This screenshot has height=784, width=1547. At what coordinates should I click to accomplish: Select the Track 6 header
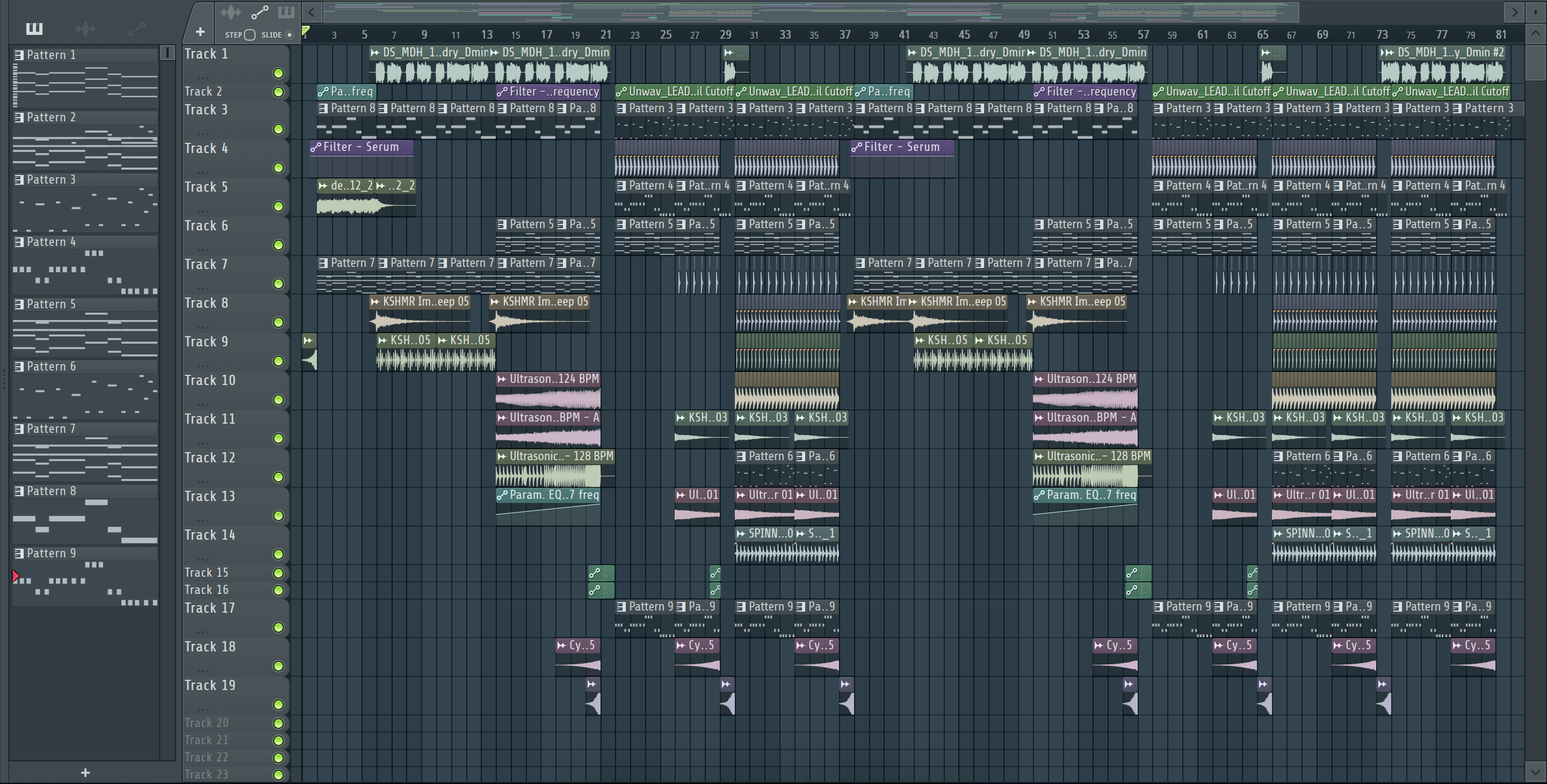(235, 236)
